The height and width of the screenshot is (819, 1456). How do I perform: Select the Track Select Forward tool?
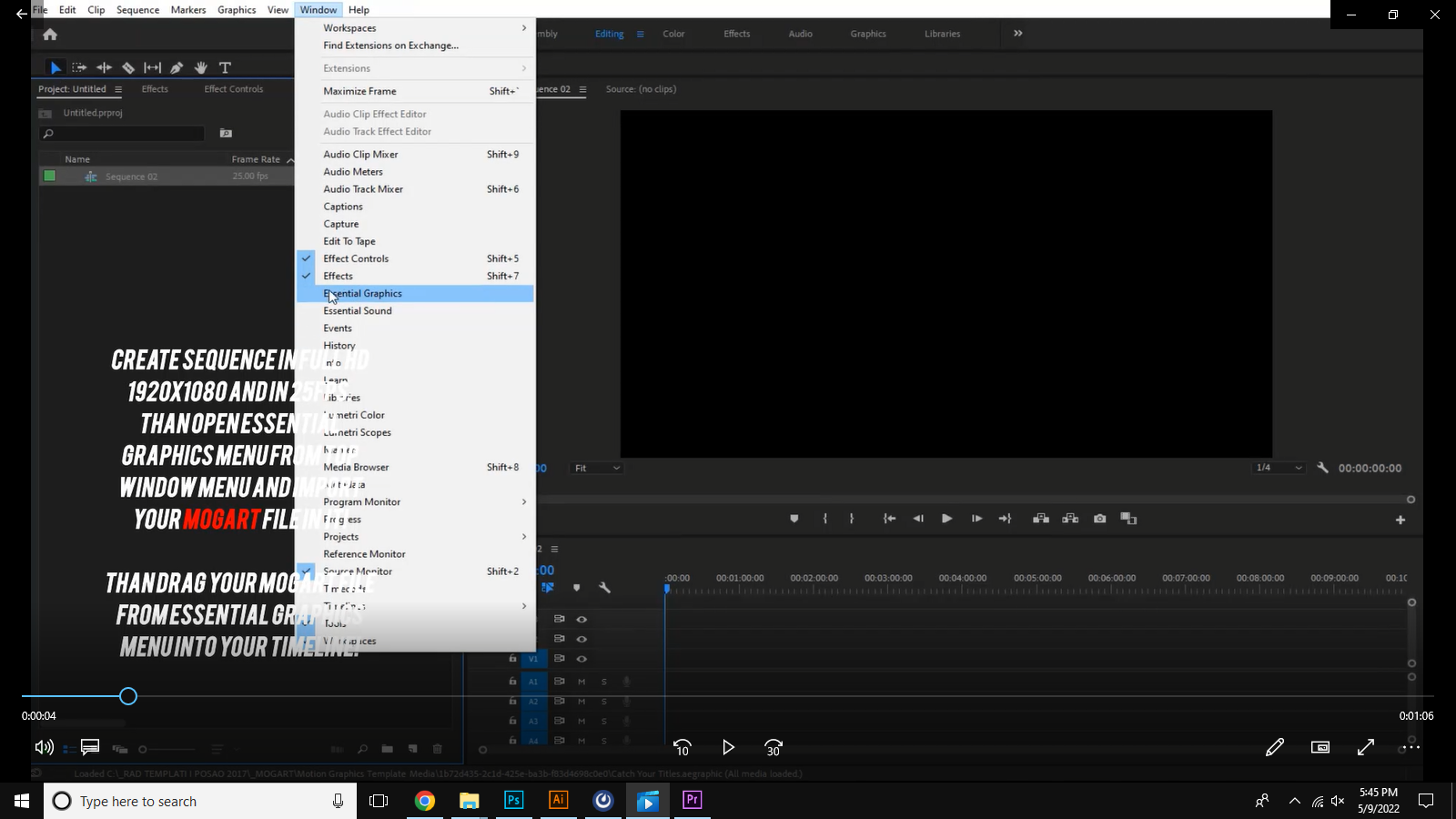point(79,67)
